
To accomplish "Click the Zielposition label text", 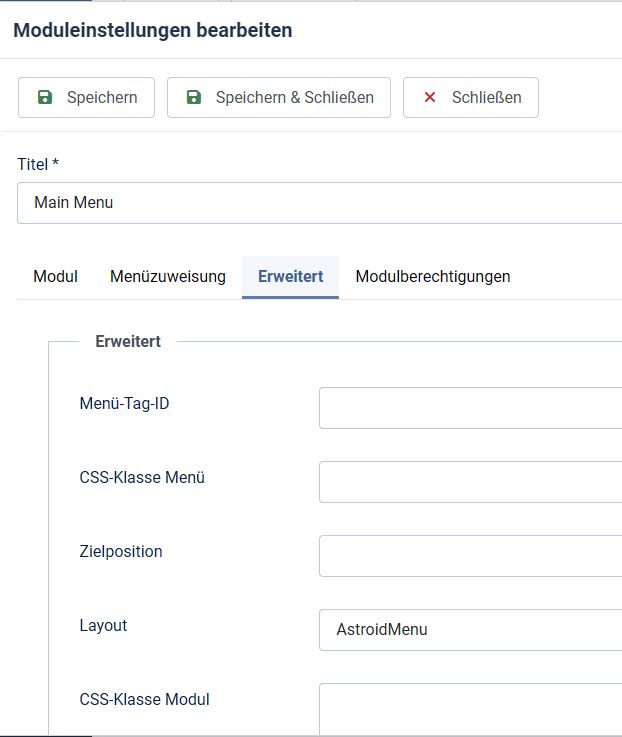I will pyautogui.click(x=121, y=551).
